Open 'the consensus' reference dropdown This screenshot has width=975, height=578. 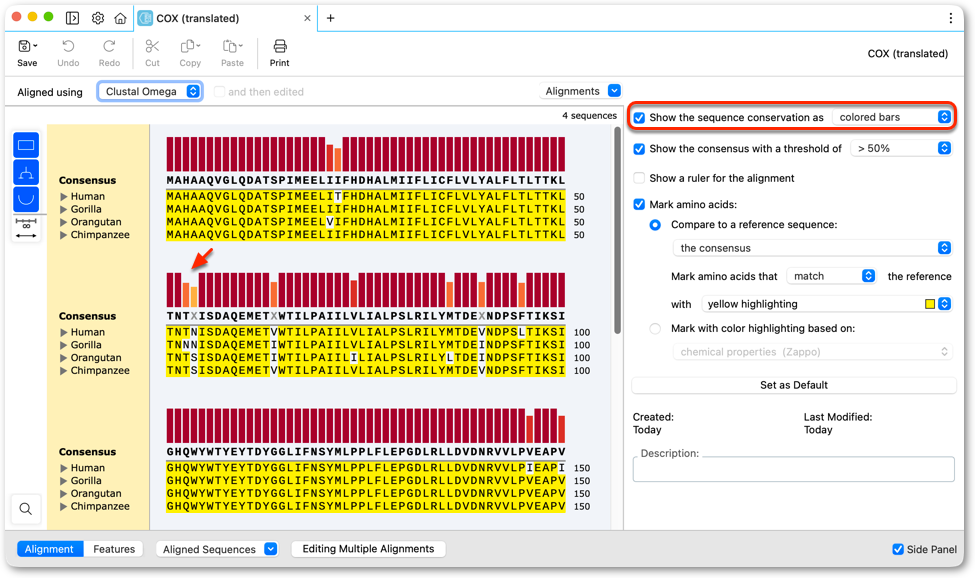point(811,247)
